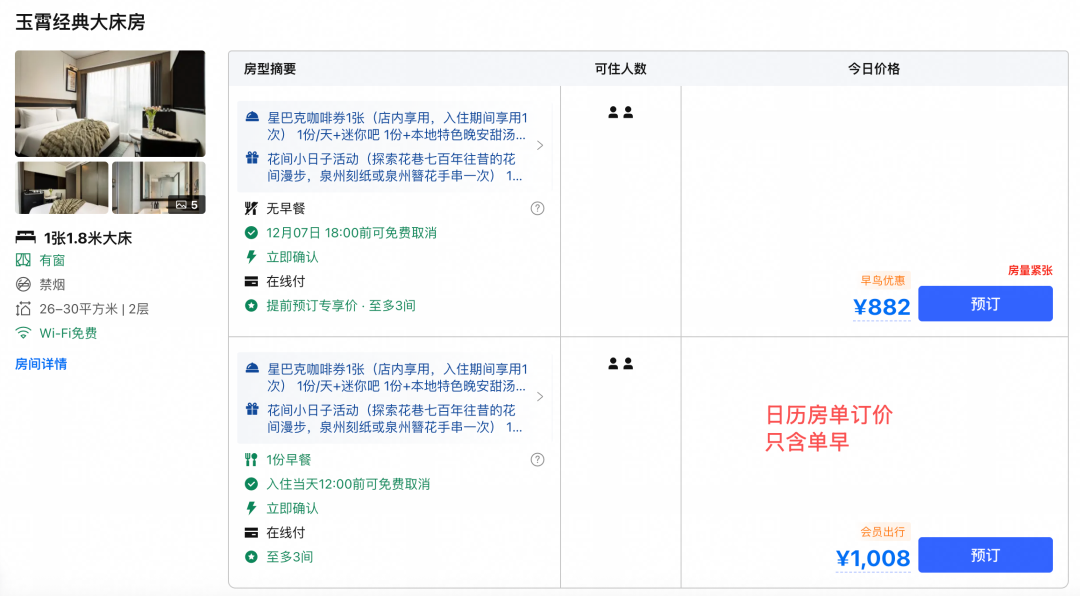This screenshot has width=1080, height=596.
Task: Click the 可住人数 column header
Action: (621, 69)
